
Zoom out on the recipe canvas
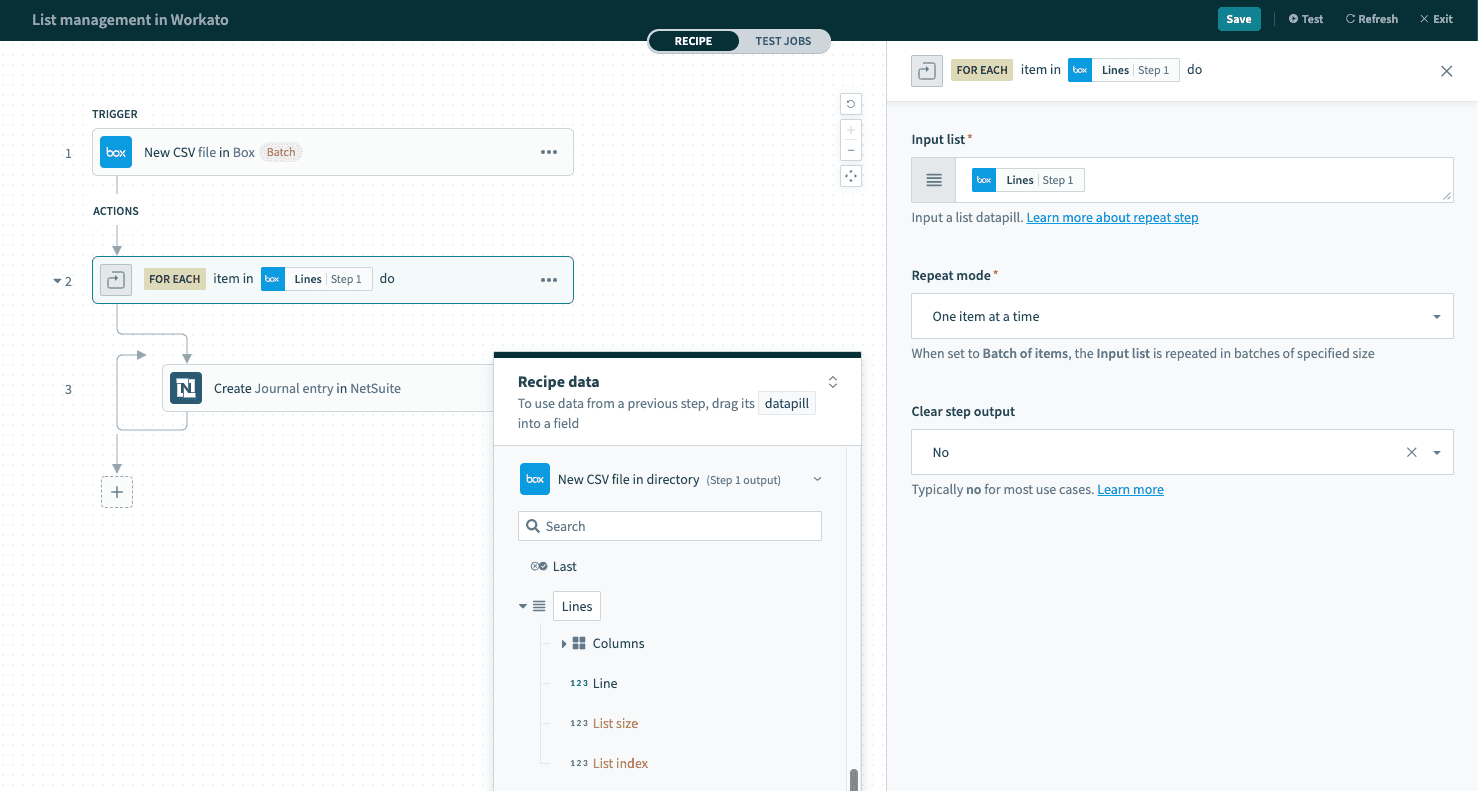(x=851, y=150)
